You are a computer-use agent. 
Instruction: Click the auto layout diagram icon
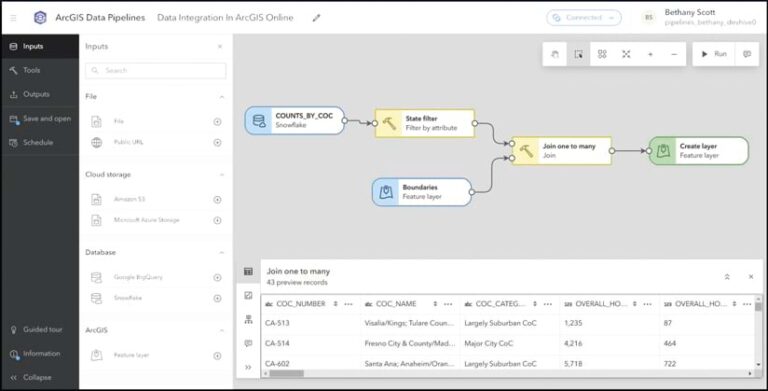point(602,54)
